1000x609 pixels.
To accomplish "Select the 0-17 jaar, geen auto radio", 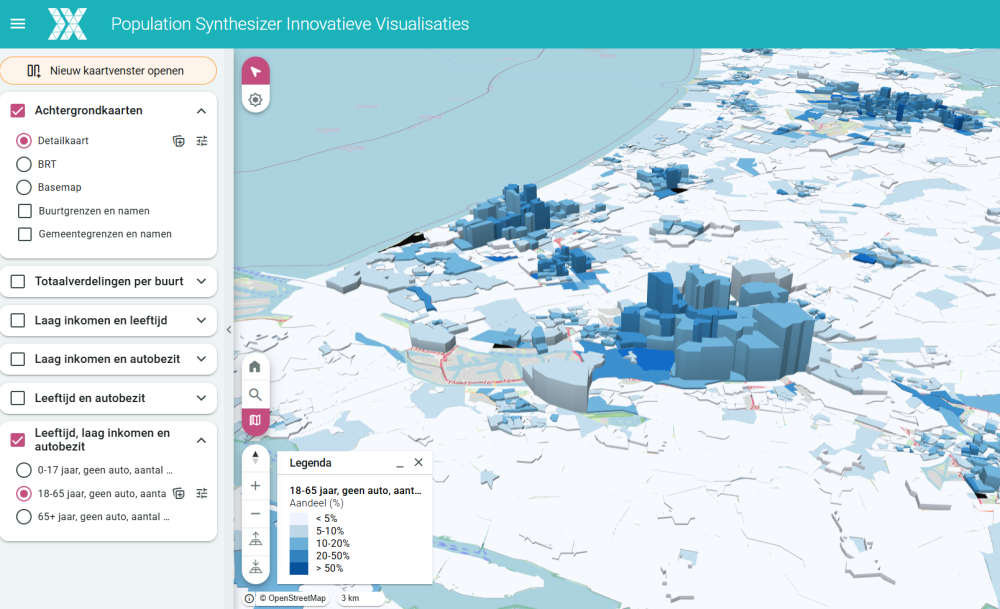I will tap(24, 470).
